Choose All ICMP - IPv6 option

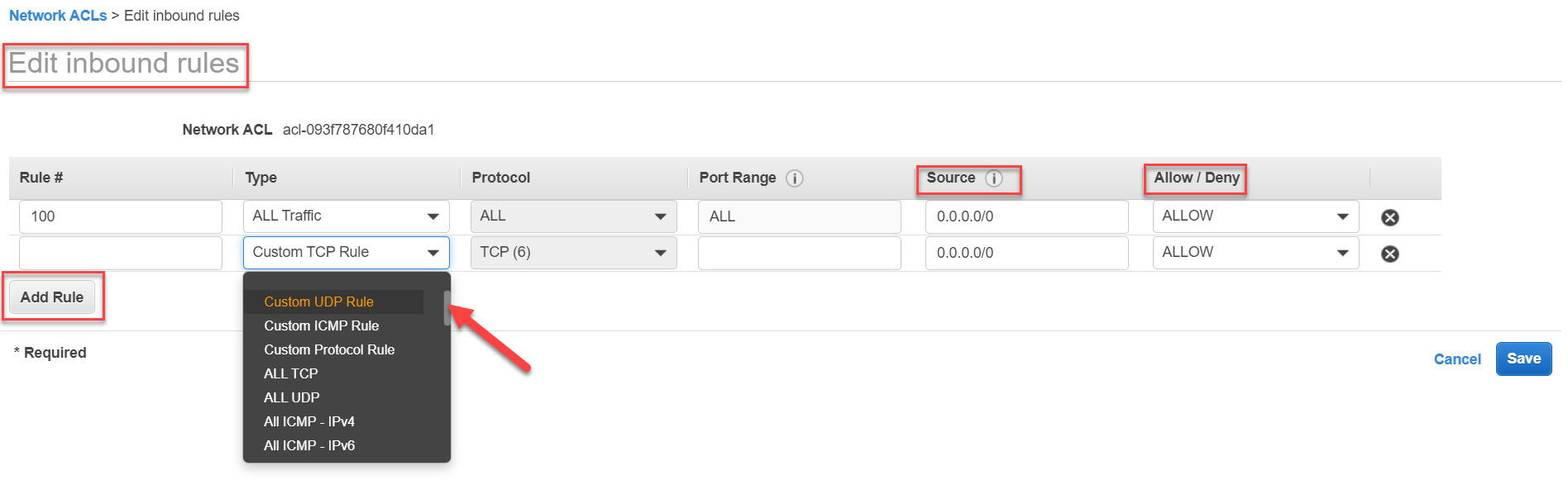309,445
